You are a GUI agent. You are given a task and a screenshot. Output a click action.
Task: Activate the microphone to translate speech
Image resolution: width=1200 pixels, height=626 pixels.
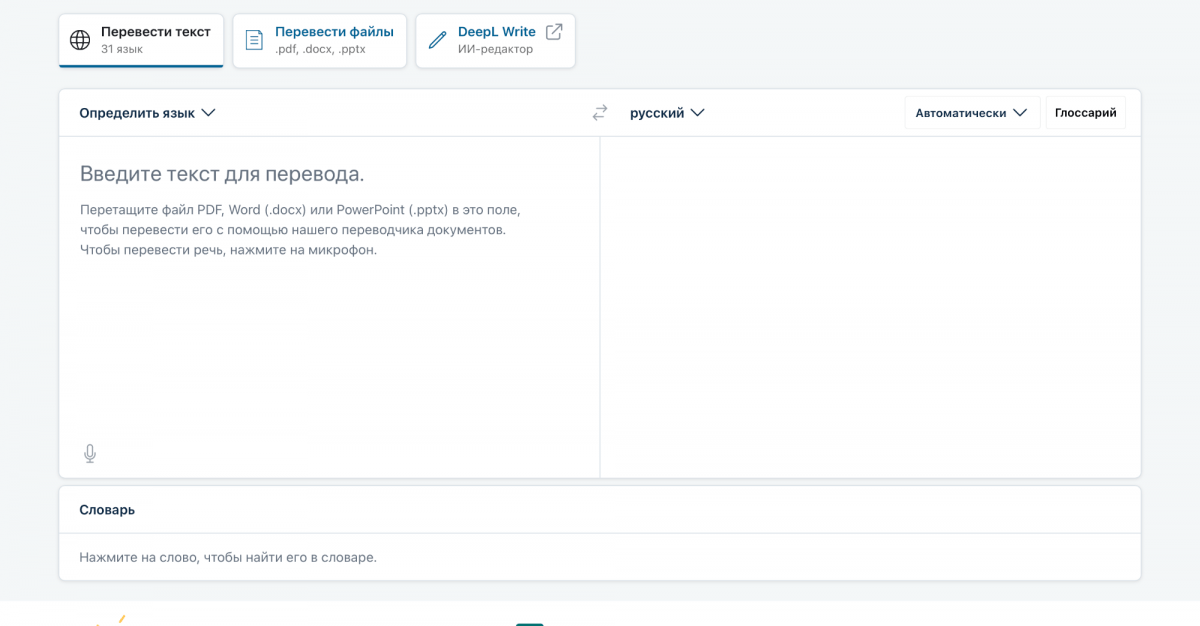[x=89, y=452]
